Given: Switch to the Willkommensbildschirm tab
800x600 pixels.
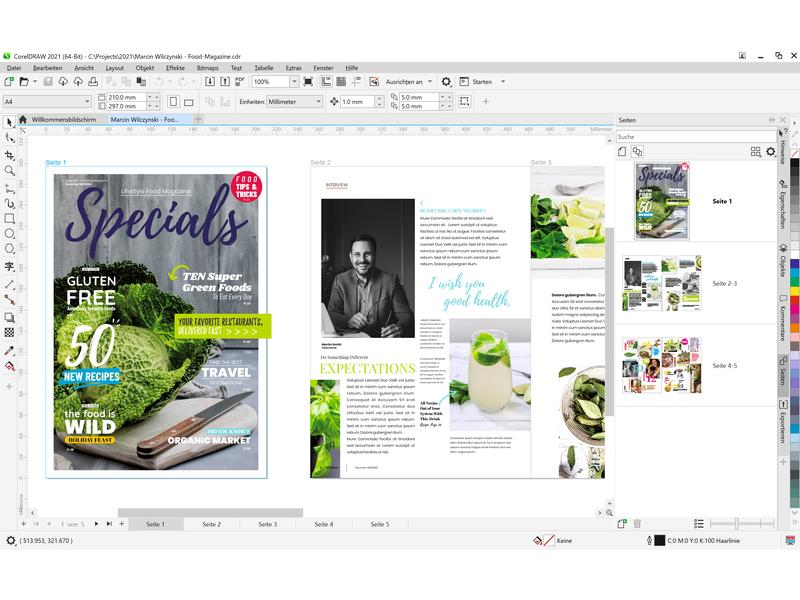Looking at the screenshot, I should click(x=64, y=119).
